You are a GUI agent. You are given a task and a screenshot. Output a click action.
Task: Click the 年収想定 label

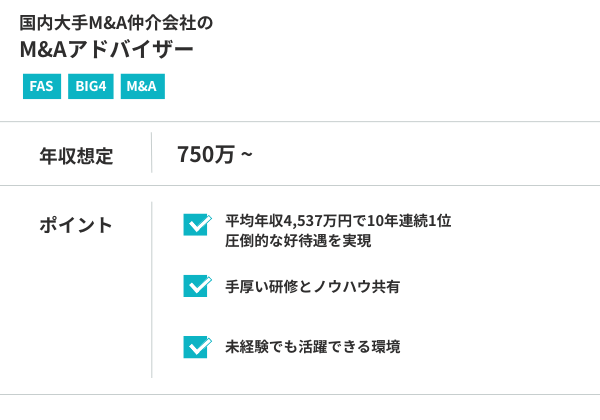tap(76, 155)
